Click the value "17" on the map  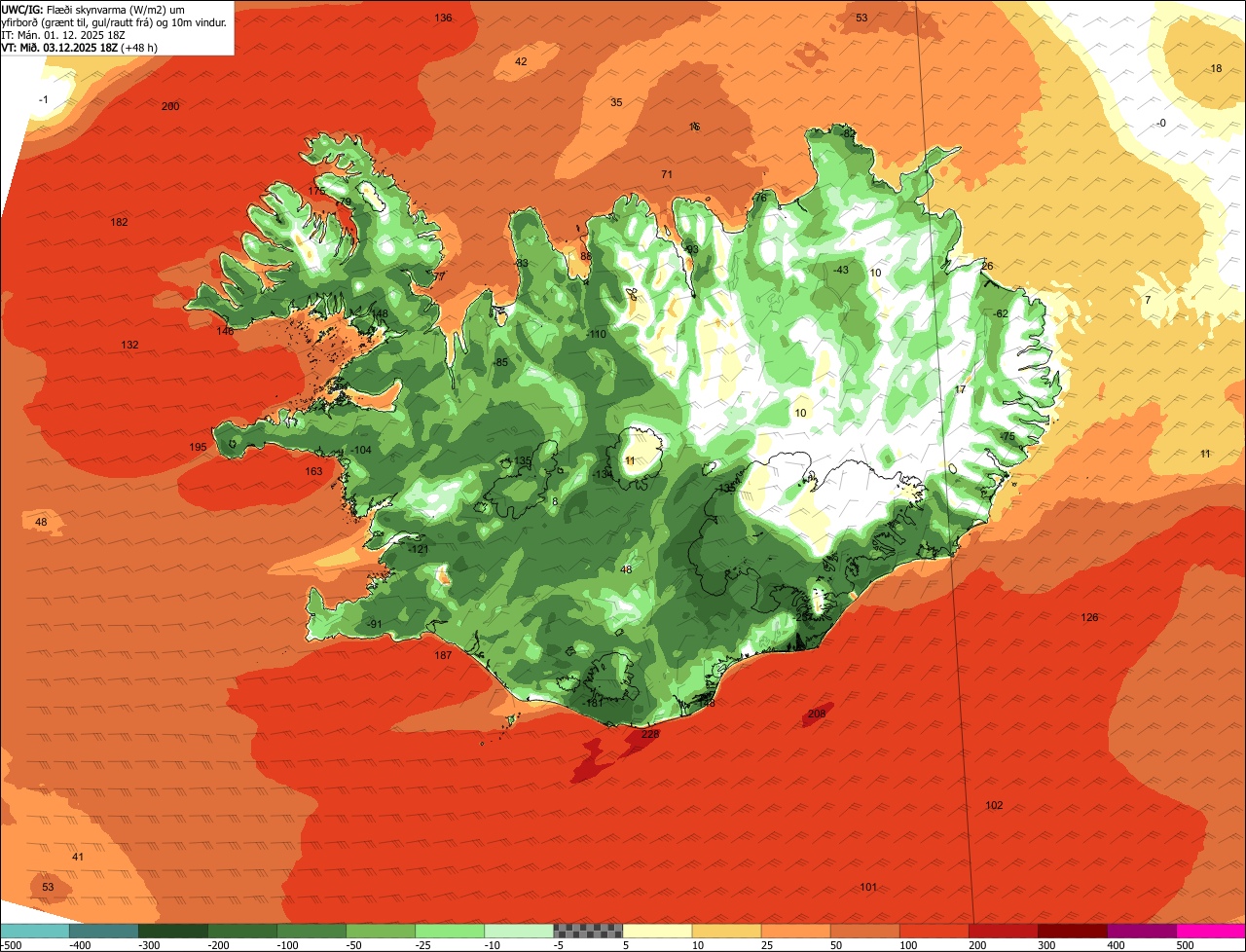[960, 389]
